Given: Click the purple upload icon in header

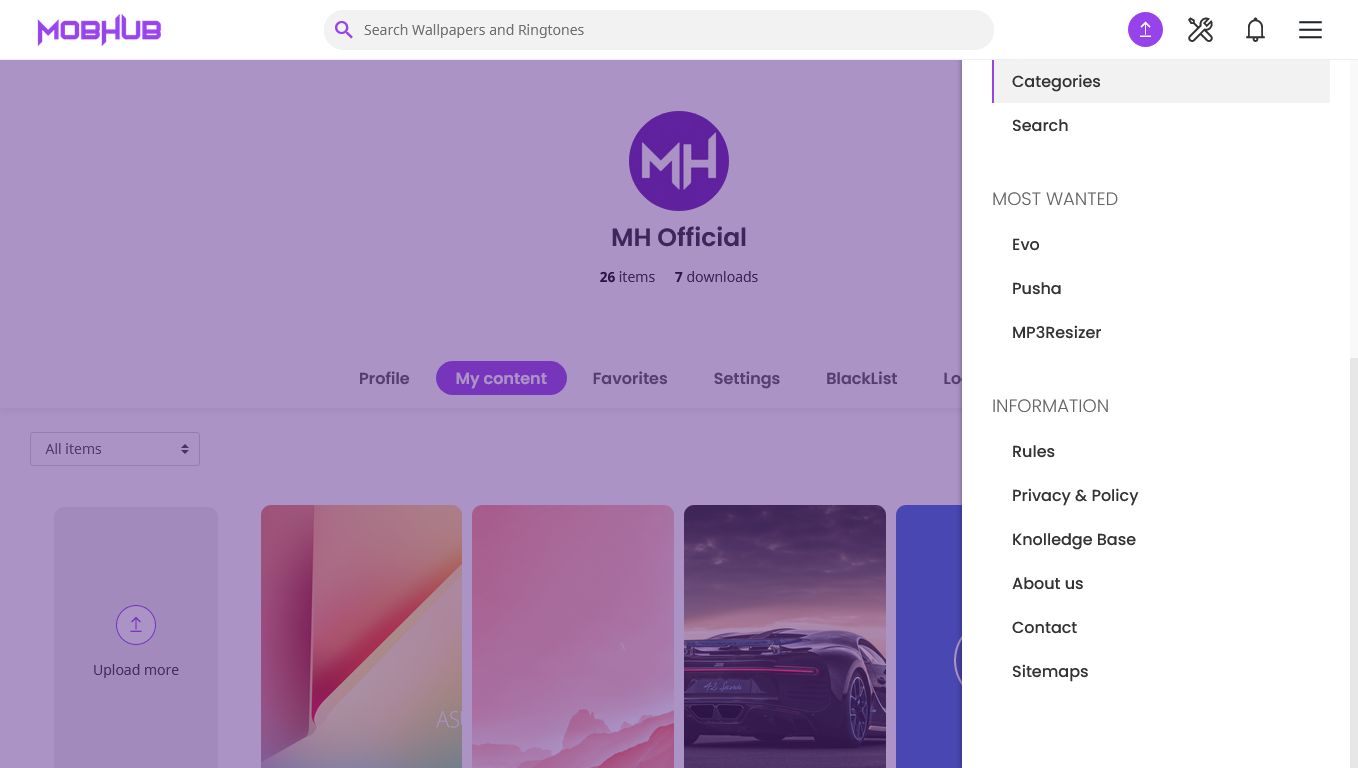Looking at the screenshot, I should pyautogui.click(x=1145, y=30).
